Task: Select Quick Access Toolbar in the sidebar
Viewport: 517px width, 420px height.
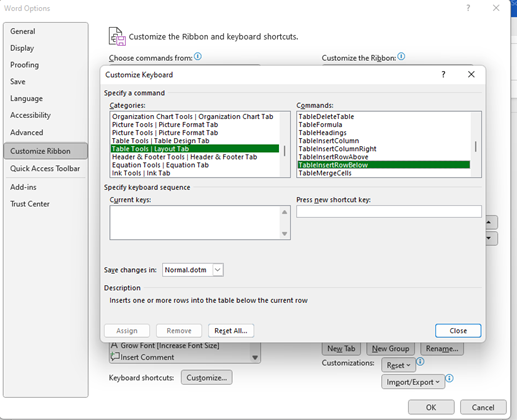Action: pos(45,169)
